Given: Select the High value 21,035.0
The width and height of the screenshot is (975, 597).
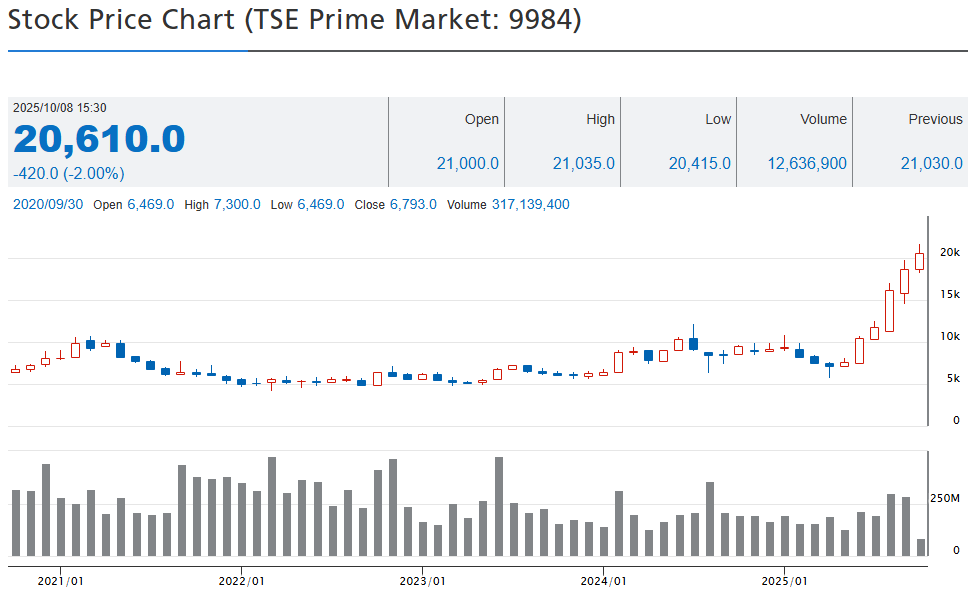Looking at the screenshot, I should tap(583, 163).
